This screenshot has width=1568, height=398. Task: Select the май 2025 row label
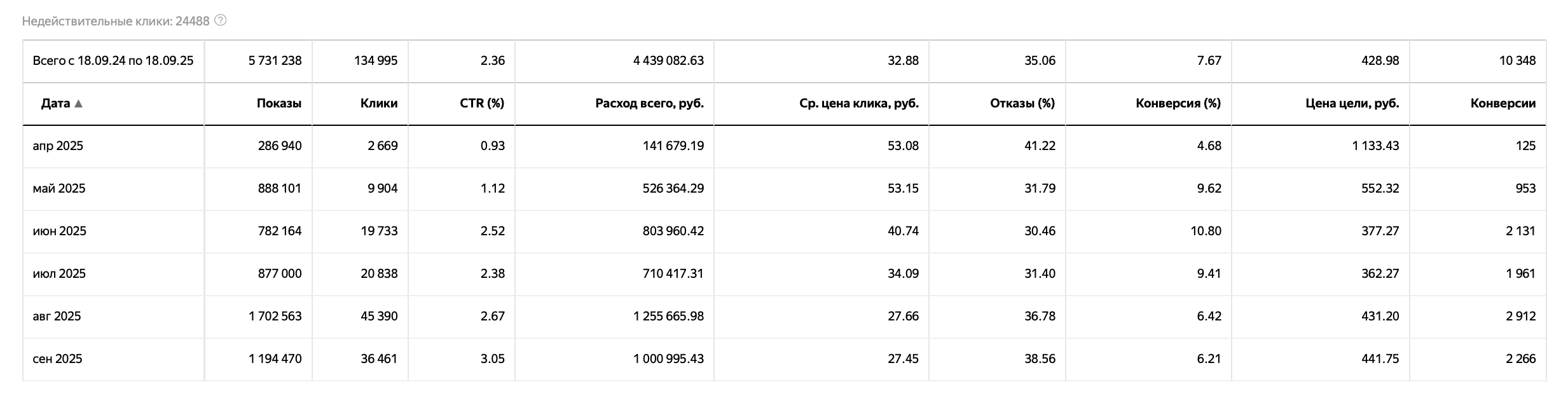(x=59, y=189)
